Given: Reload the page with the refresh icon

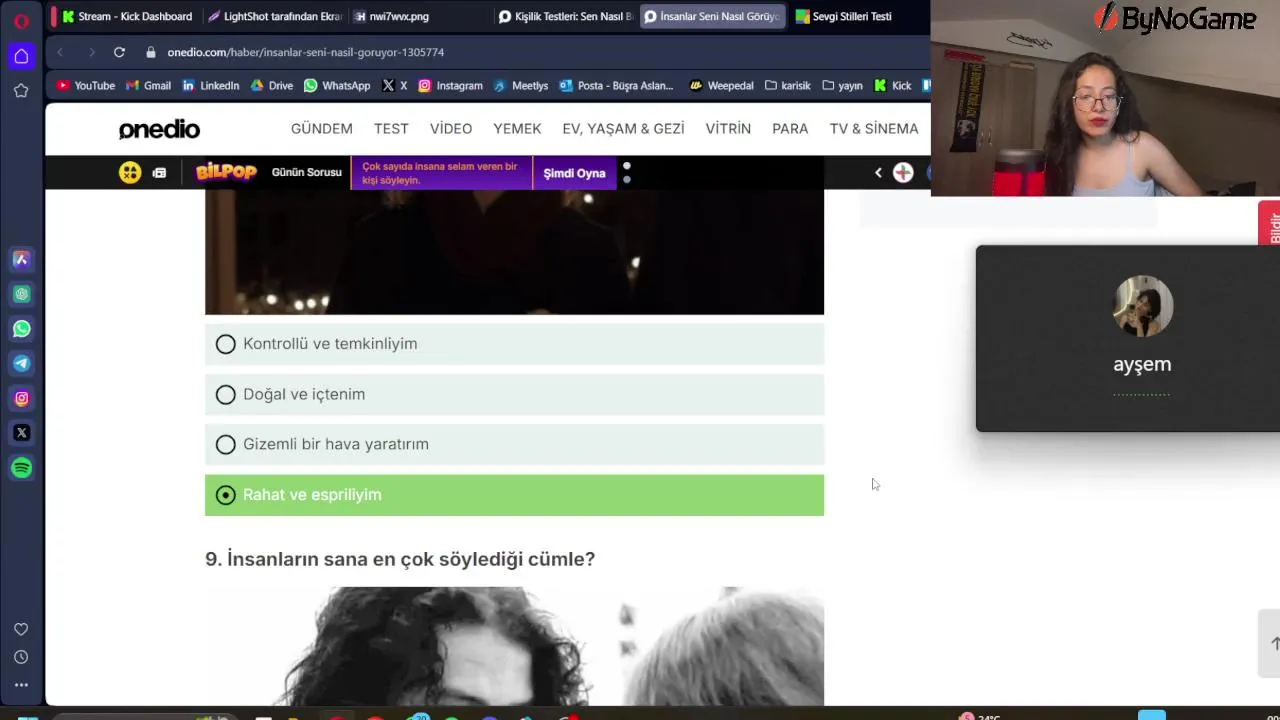Looking at the screenshot, I should [x=119, y=52].
